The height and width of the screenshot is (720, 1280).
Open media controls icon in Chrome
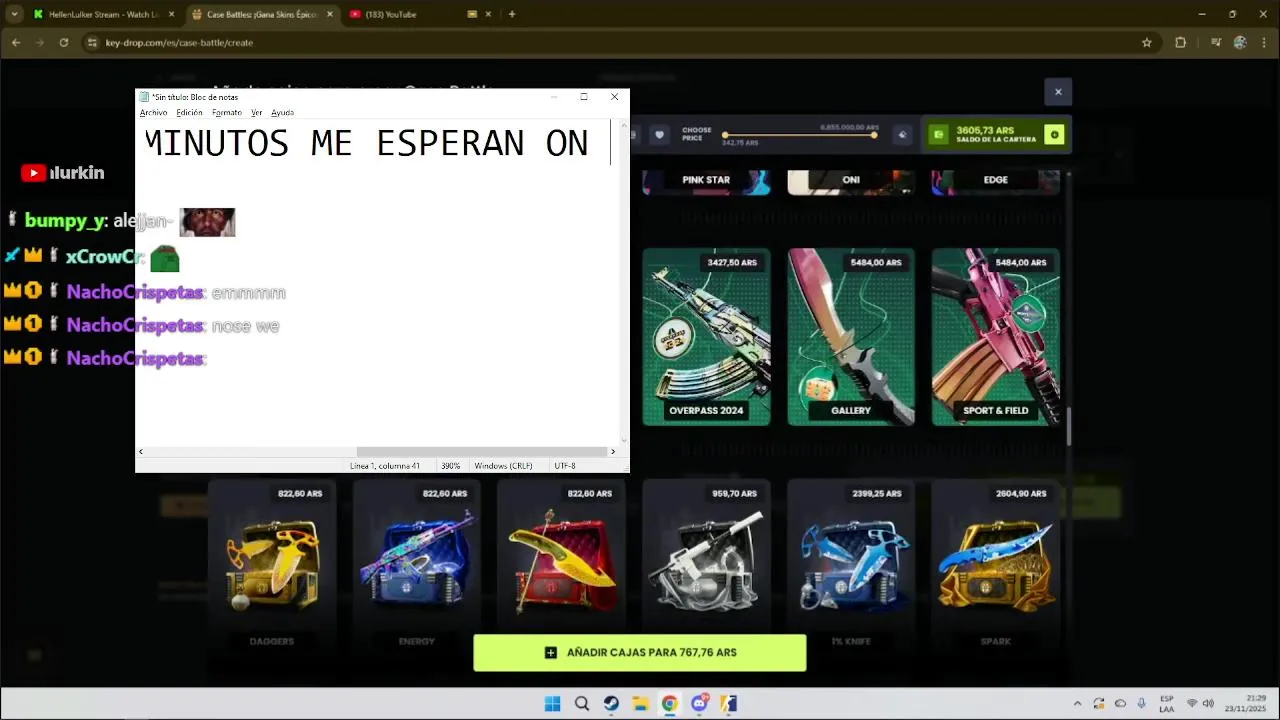coord(1215,42)
